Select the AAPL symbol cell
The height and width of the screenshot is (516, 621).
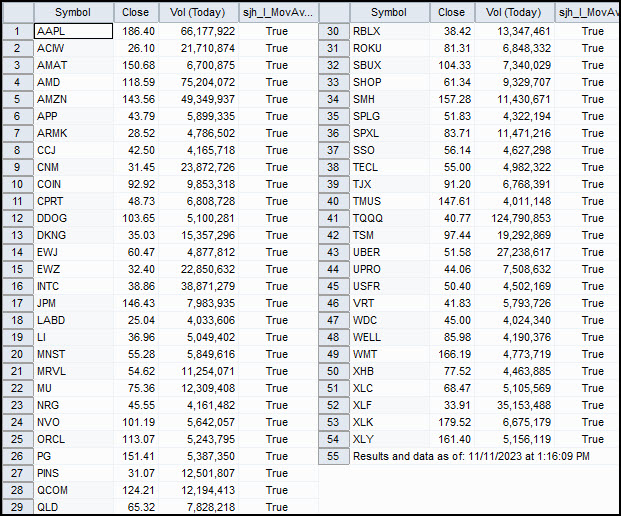tap(74, 31)
